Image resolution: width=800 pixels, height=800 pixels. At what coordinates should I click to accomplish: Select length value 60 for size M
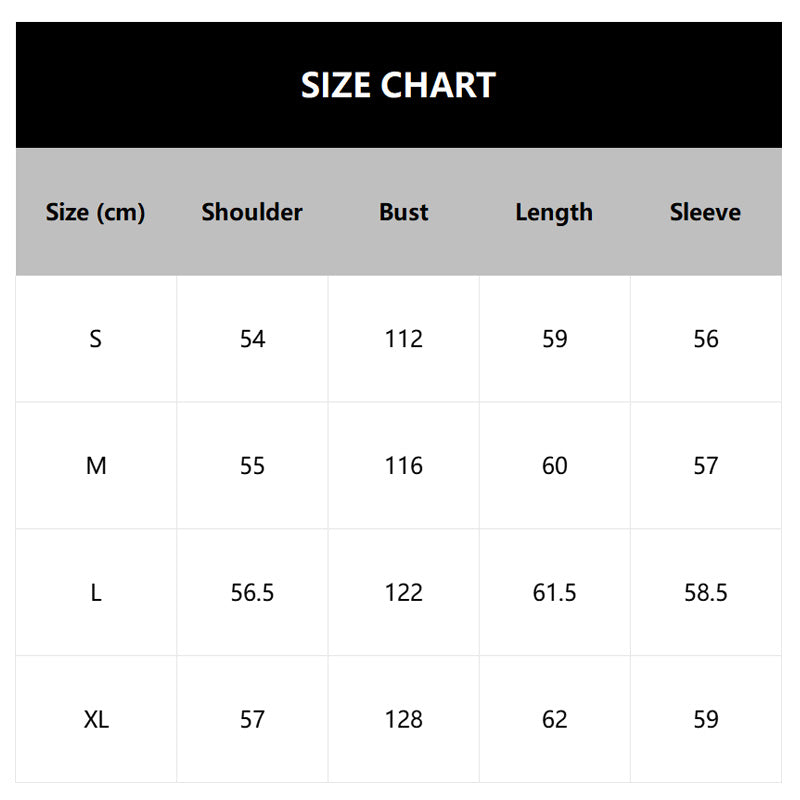(554, 466)
